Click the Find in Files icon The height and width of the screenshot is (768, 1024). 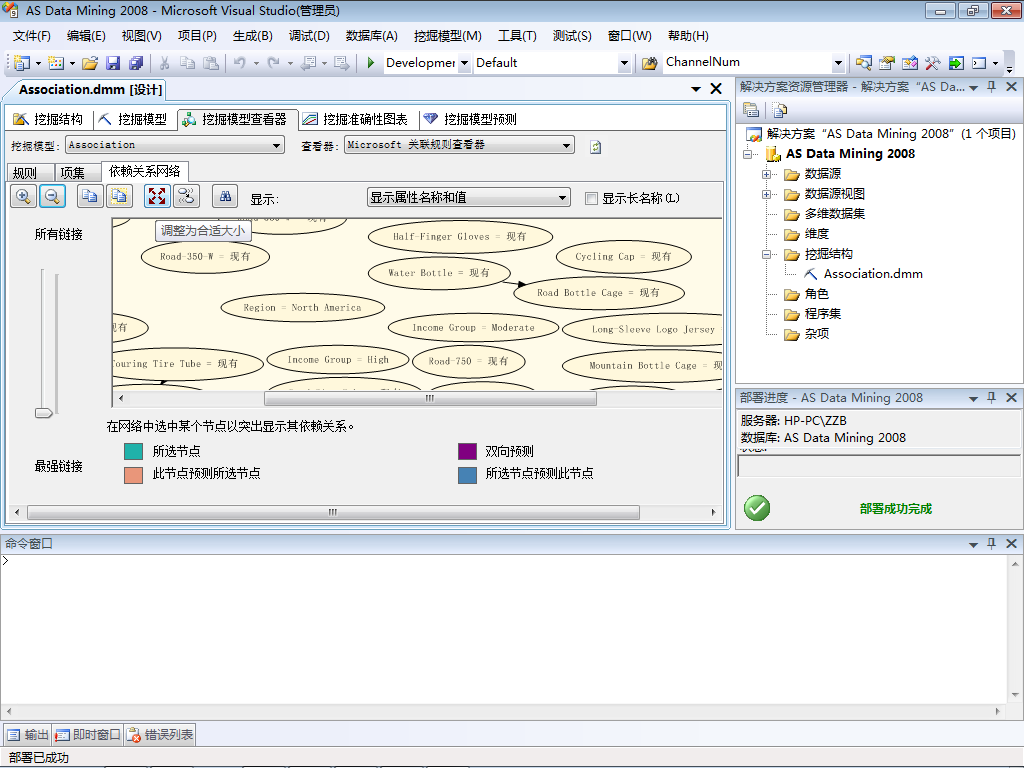[x=649, y=63]
